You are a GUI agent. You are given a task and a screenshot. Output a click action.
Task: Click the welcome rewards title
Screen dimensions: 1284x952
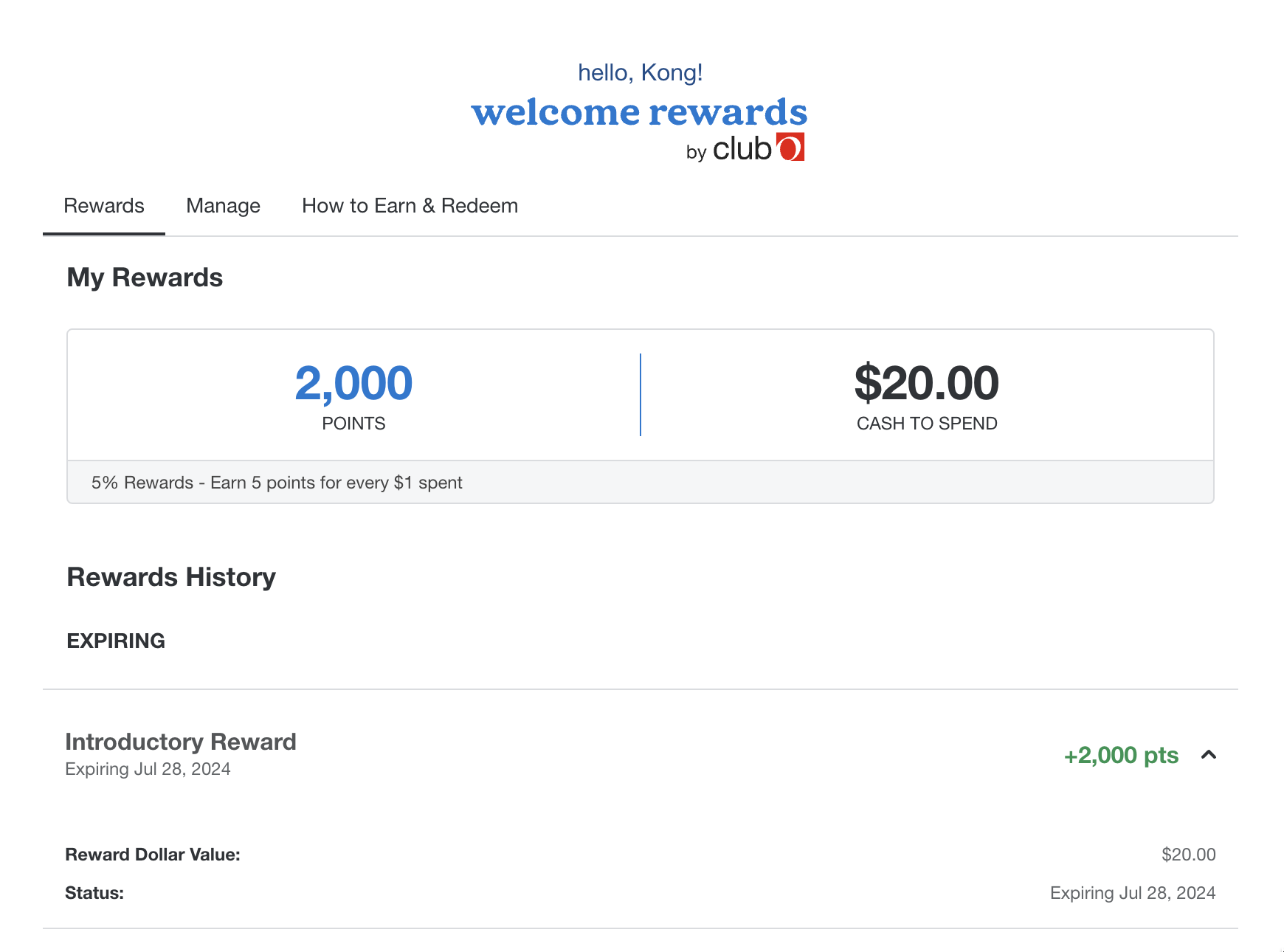(x=641, y=112)
